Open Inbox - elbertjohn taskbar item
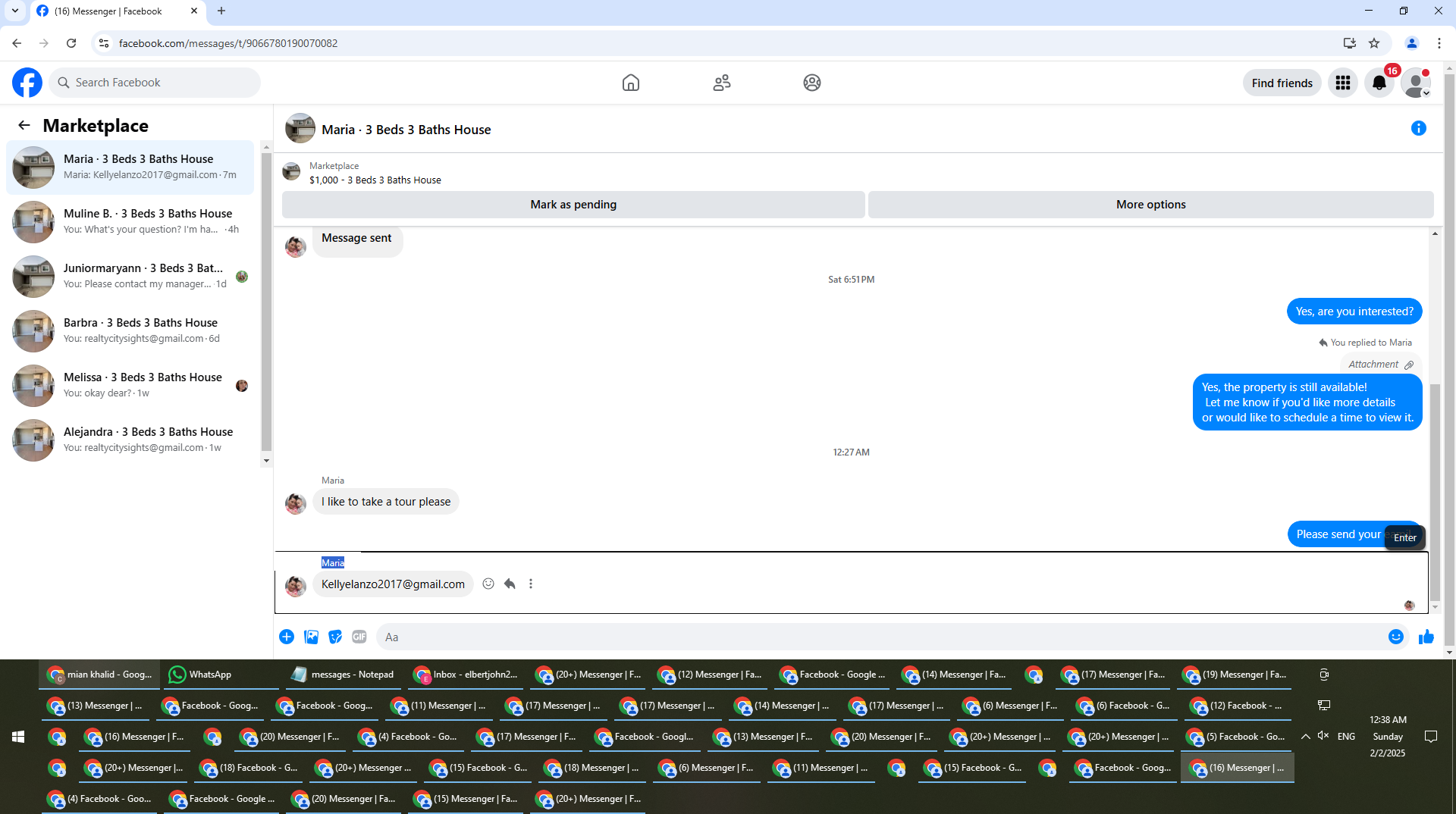The width and height of the screenshot is (1456, 814). pos(466,675)
